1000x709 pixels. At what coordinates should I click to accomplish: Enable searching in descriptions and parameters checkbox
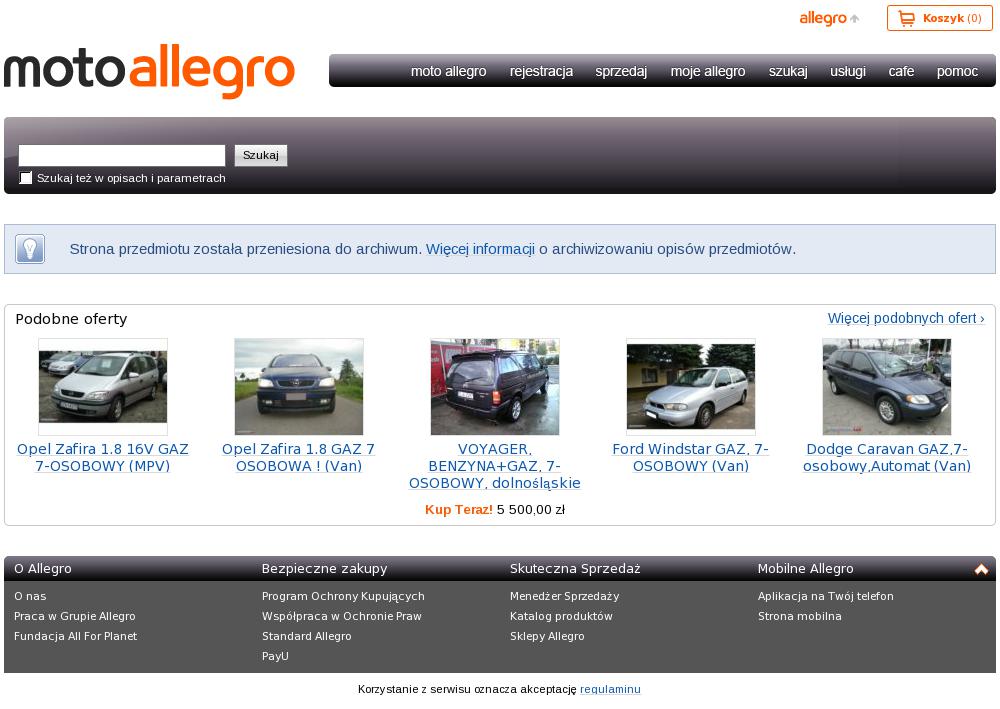click(26, 178)
